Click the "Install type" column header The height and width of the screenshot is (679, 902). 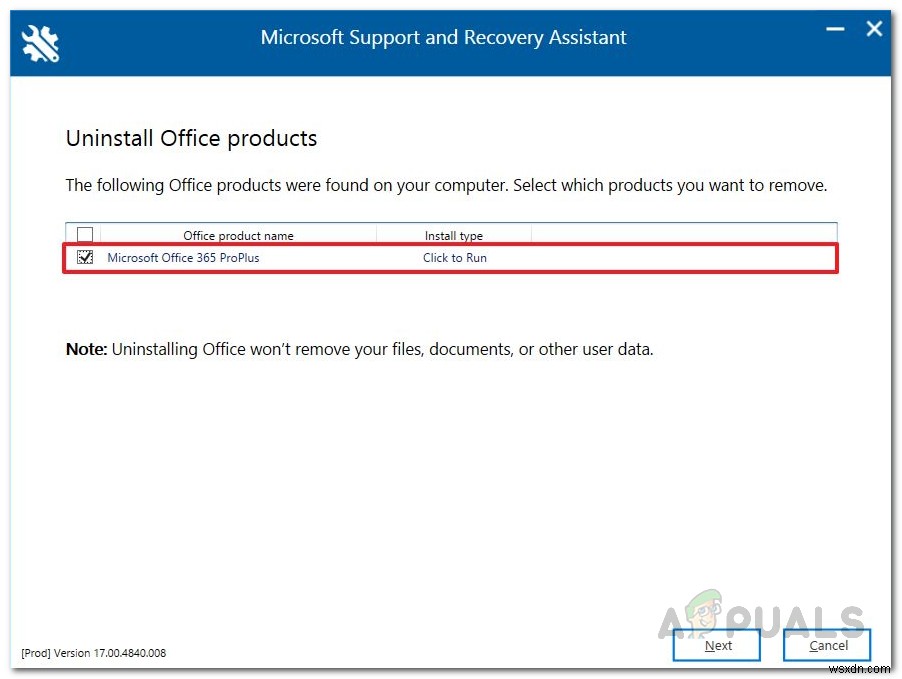pos(454,235)
